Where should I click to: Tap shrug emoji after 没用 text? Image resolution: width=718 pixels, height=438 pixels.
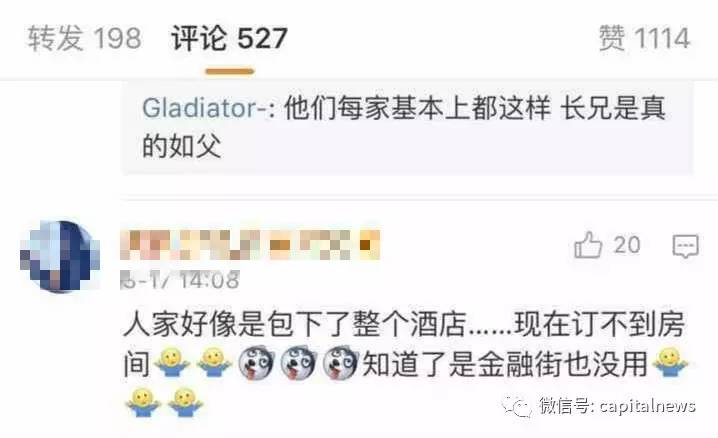click(670, 362)
